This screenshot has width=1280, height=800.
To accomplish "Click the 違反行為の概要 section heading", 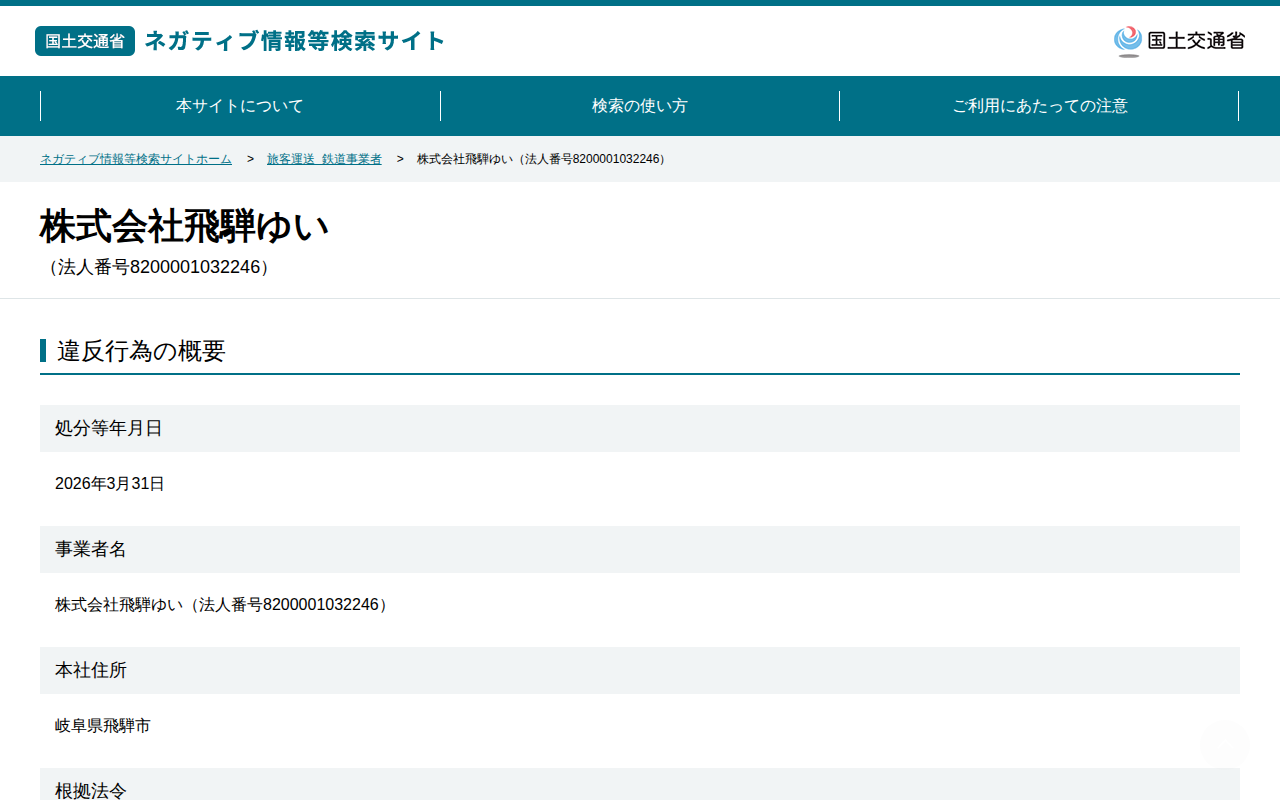I will tap(141, 351).
